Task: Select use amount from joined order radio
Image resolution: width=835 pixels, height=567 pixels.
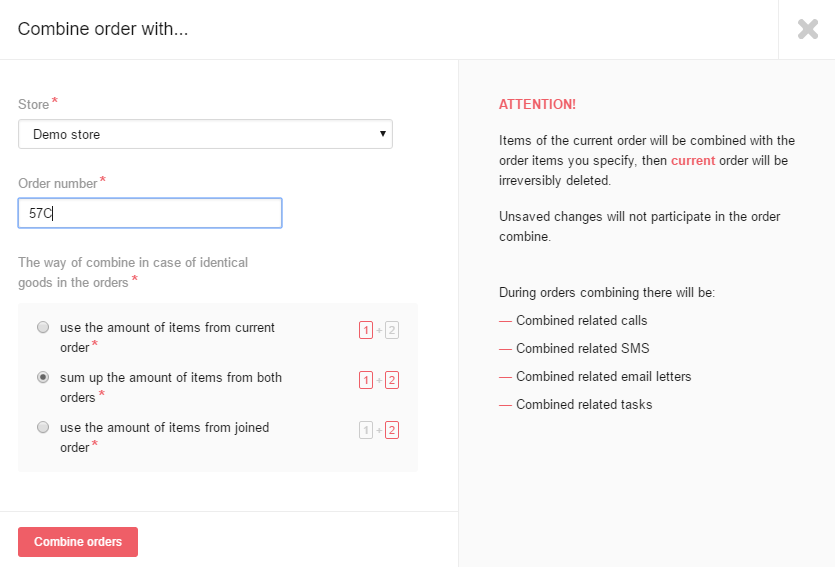Action: coord(43,427)
